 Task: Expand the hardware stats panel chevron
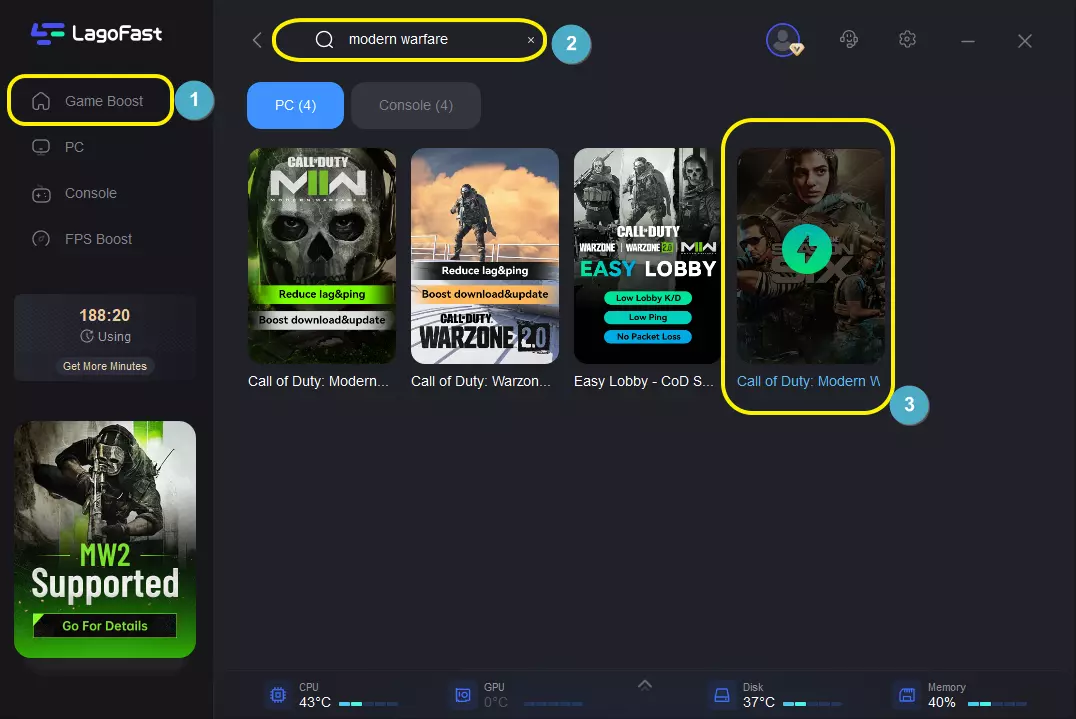(645, 685)
